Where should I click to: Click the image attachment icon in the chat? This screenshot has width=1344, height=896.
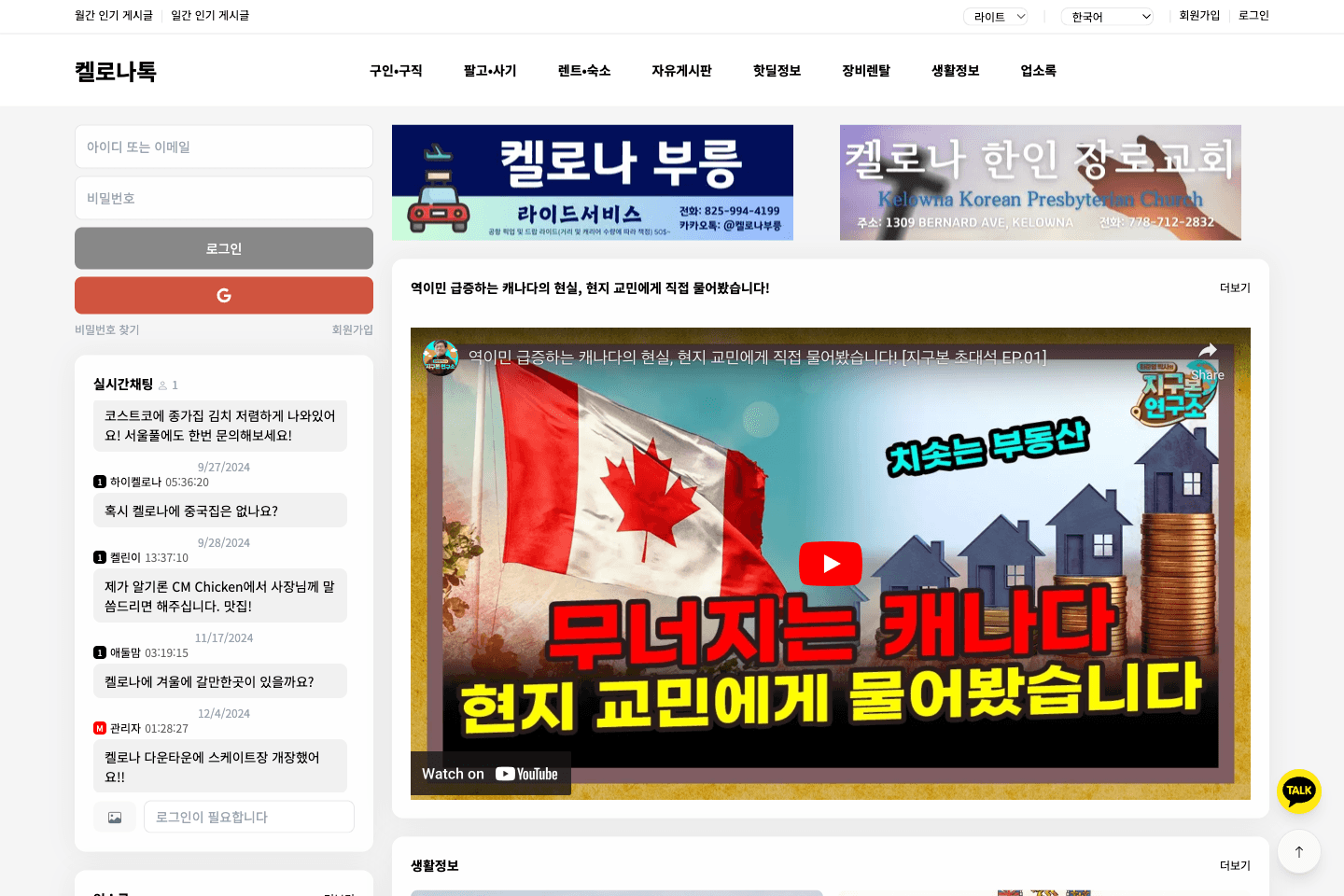[114, 816]
